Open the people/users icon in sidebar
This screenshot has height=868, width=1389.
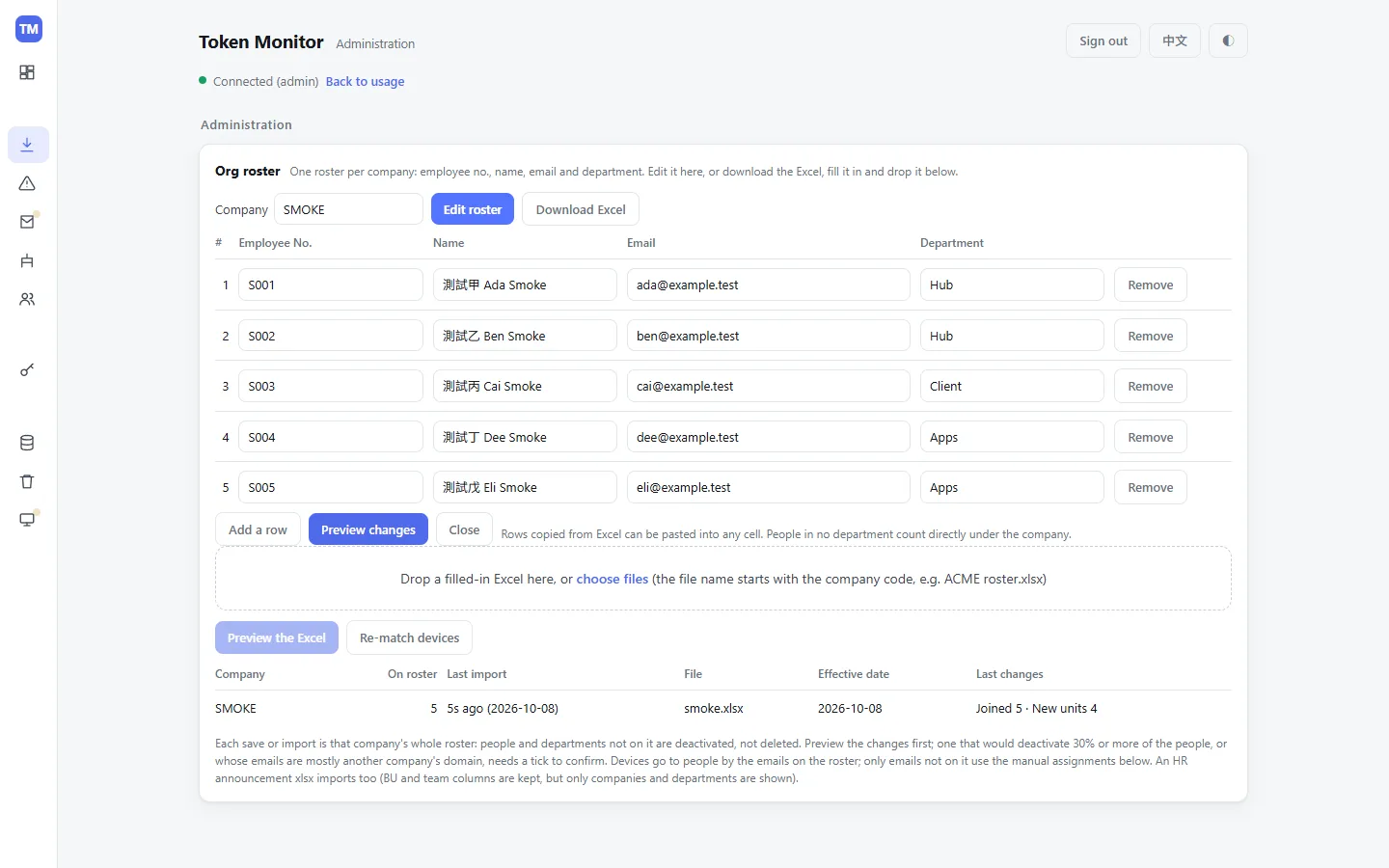[x=27, y=299]
